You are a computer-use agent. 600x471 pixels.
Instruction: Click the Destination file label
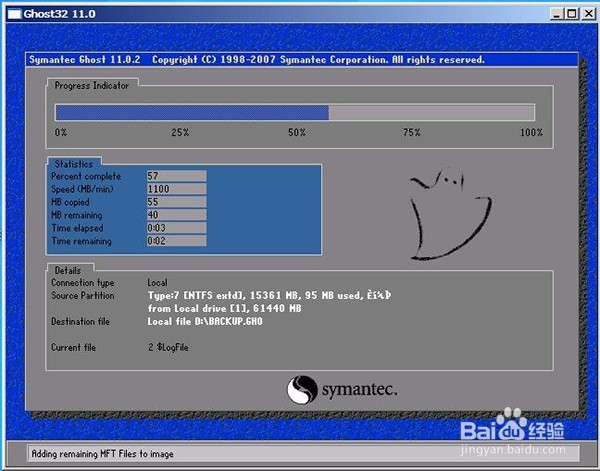click(80, 321)
